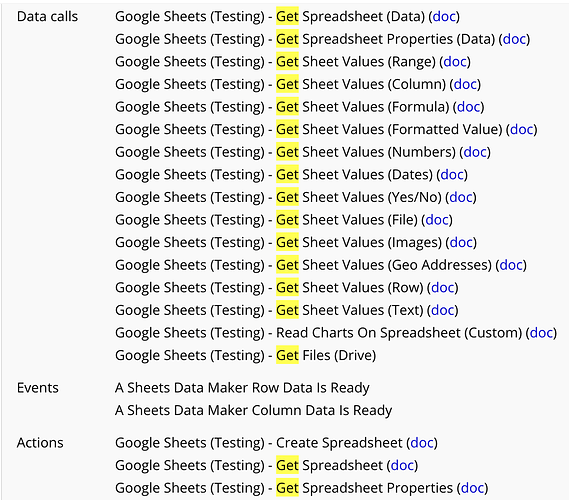
Task: Open doc for Get Sheet Values (Yes/No)
Action: pos(461,197)
